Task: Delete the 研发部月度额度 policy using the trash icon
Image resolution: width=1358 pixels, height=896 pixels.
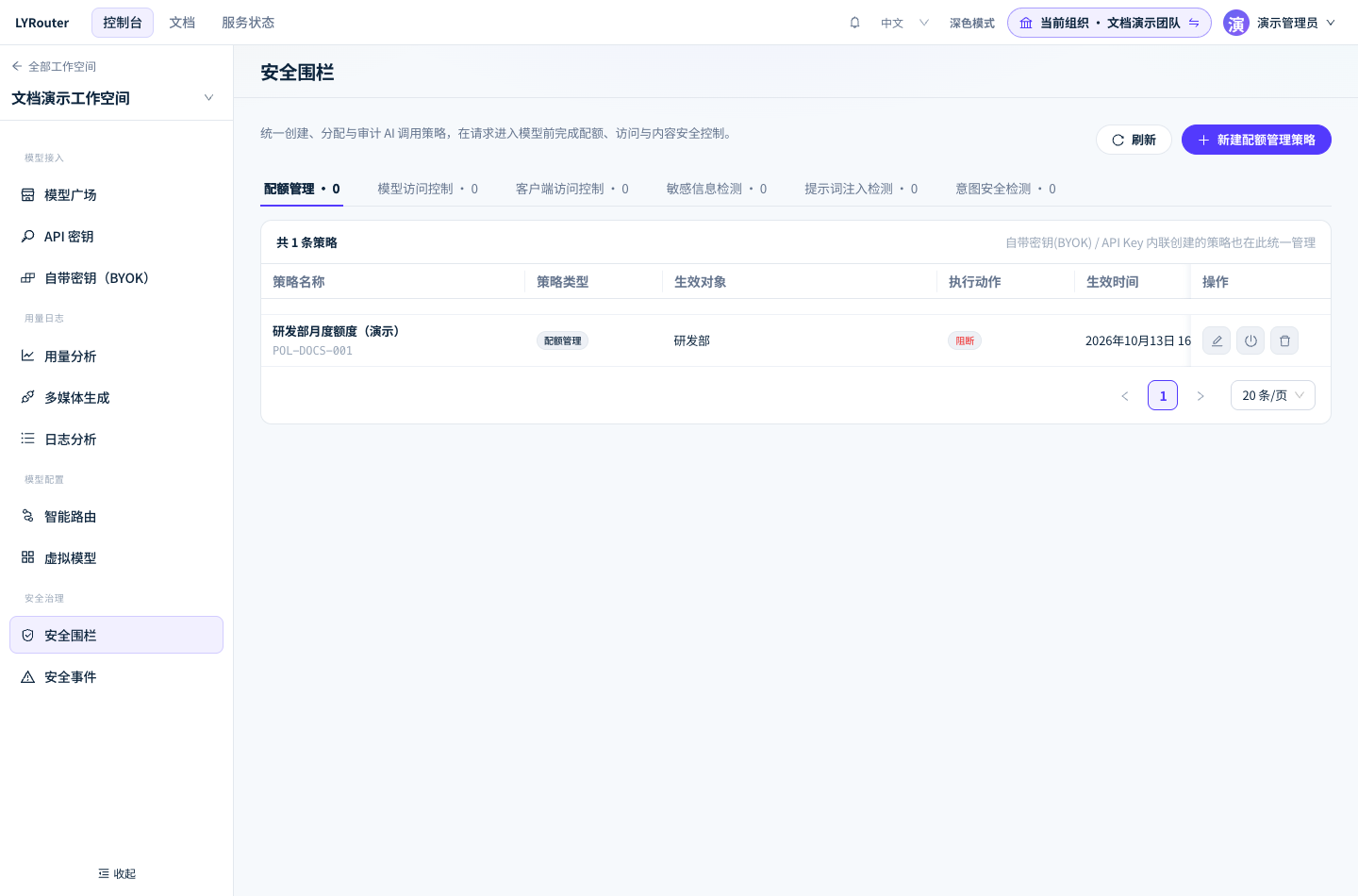Action: (x=1284, y=340)
